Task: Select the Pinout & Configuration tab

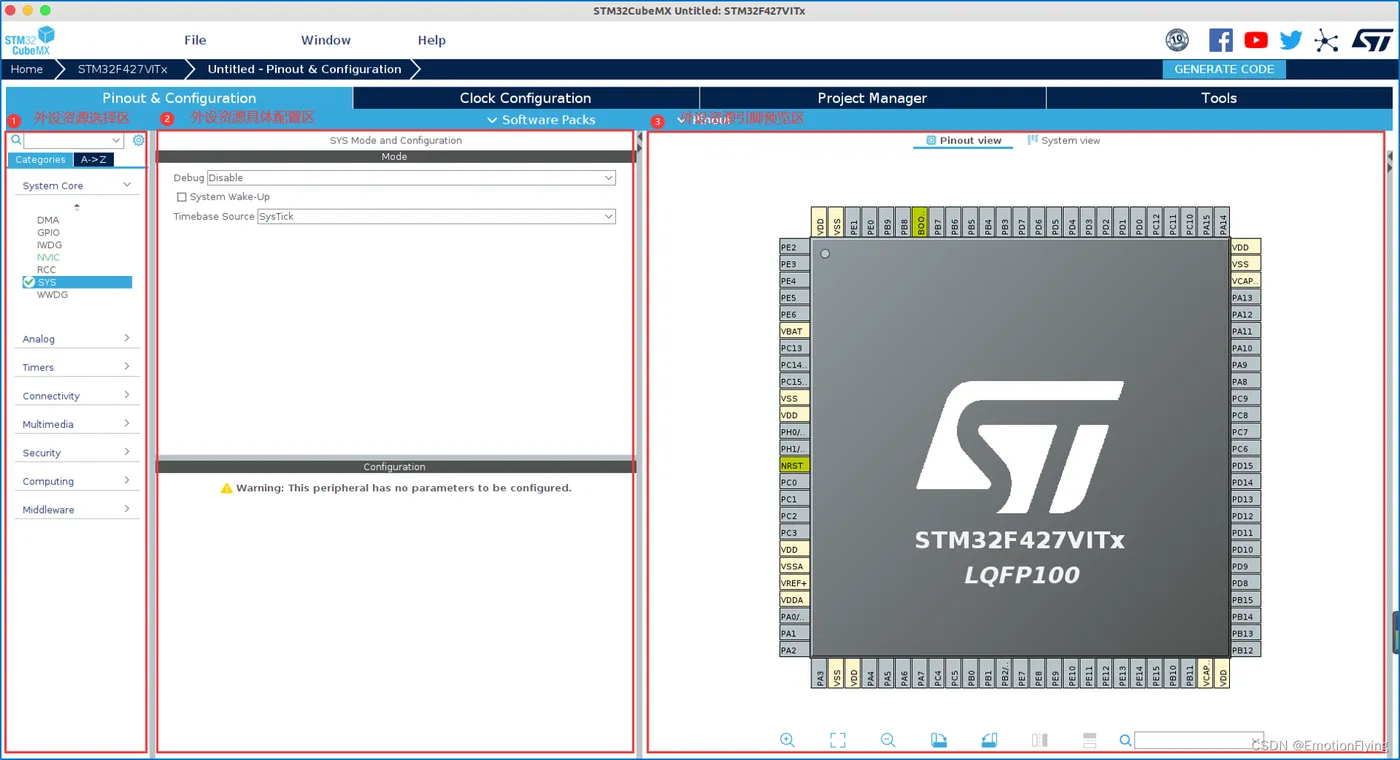Action: (179, 98)
